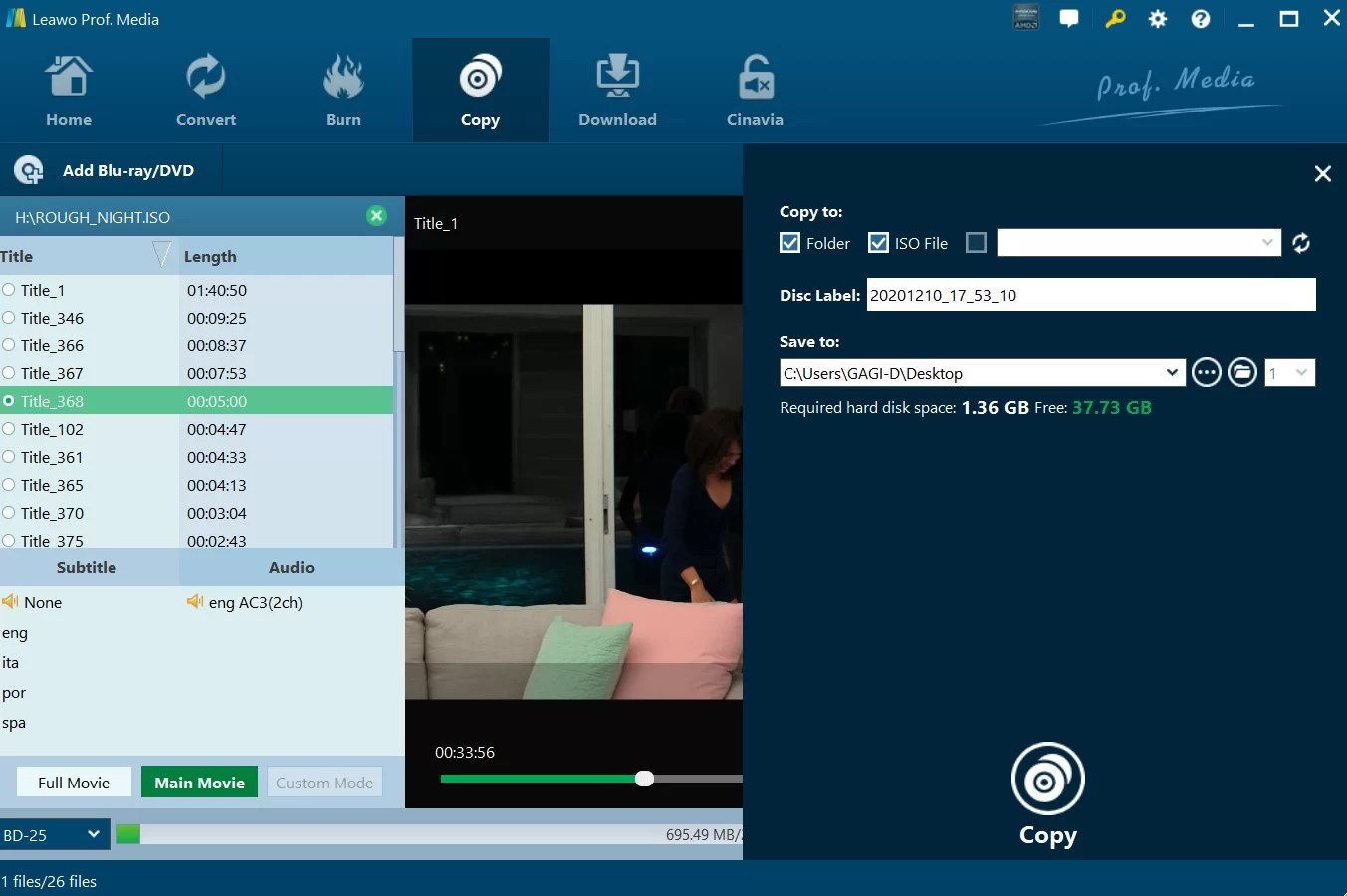
Task: Switch to the Download module icon
Action: (617, 88)
